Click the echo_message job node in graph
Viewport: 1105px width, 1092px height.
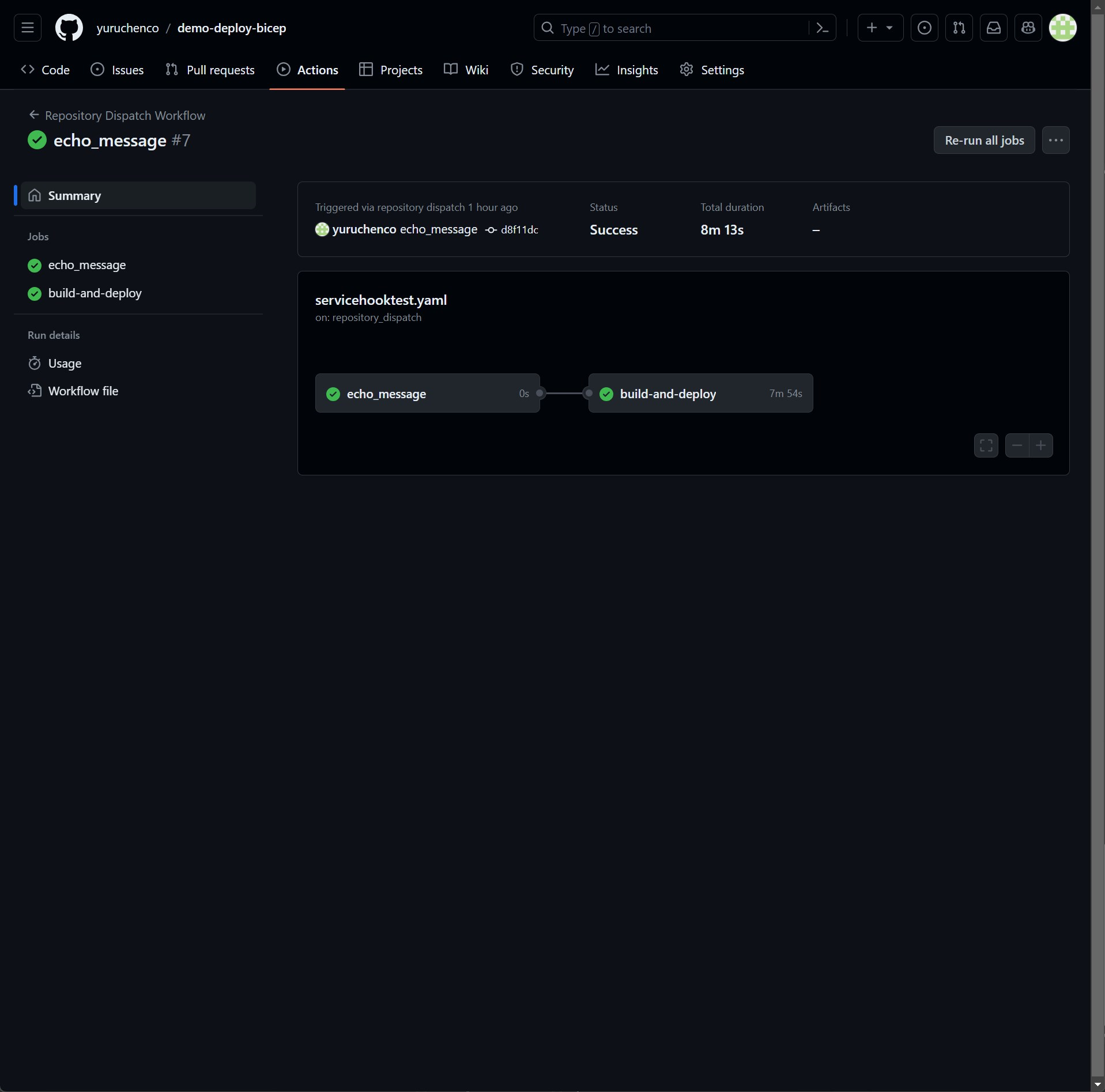click(428, 394)
